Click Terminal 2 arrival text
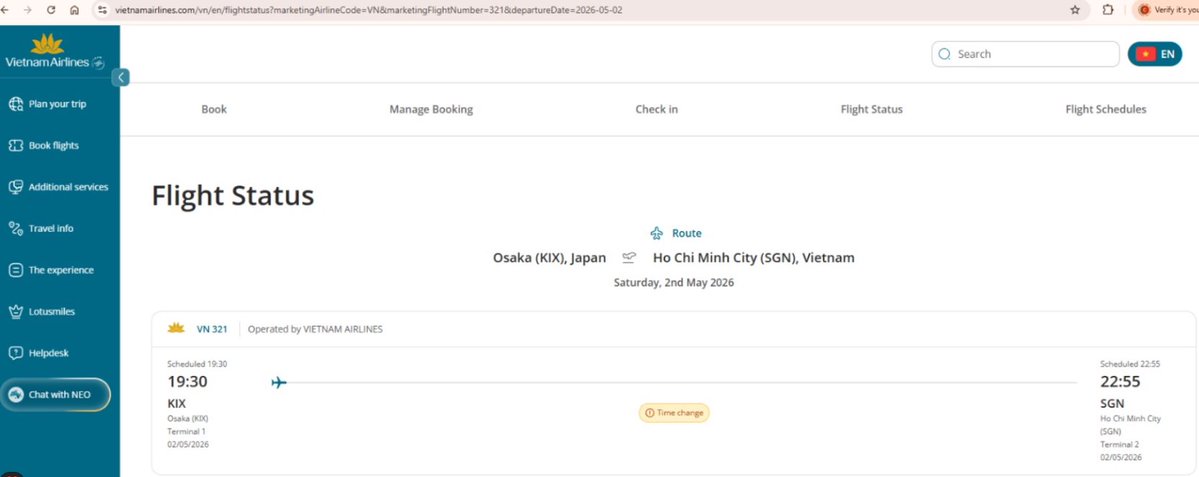Image resolution: width=1199 pixels, height=477 pixels. click(1120, 444)
